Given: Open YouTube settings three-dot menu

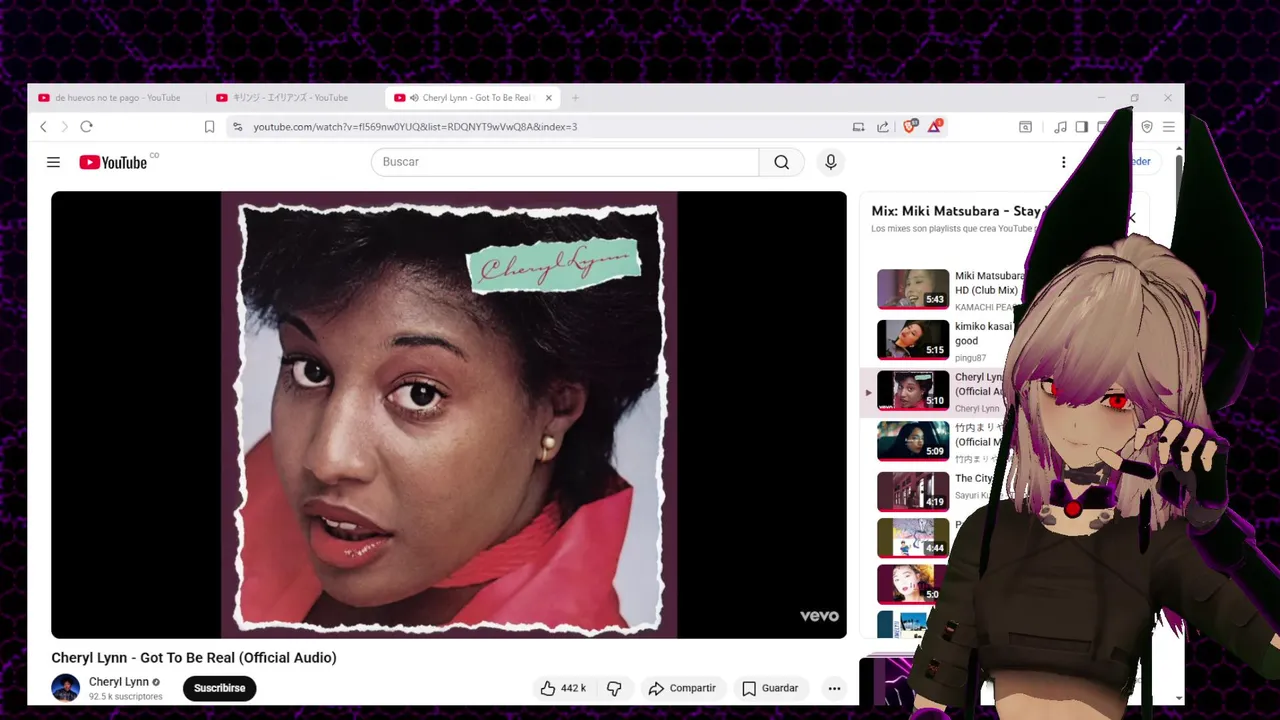Looking at the screenshot, I should coord(1064,162).
